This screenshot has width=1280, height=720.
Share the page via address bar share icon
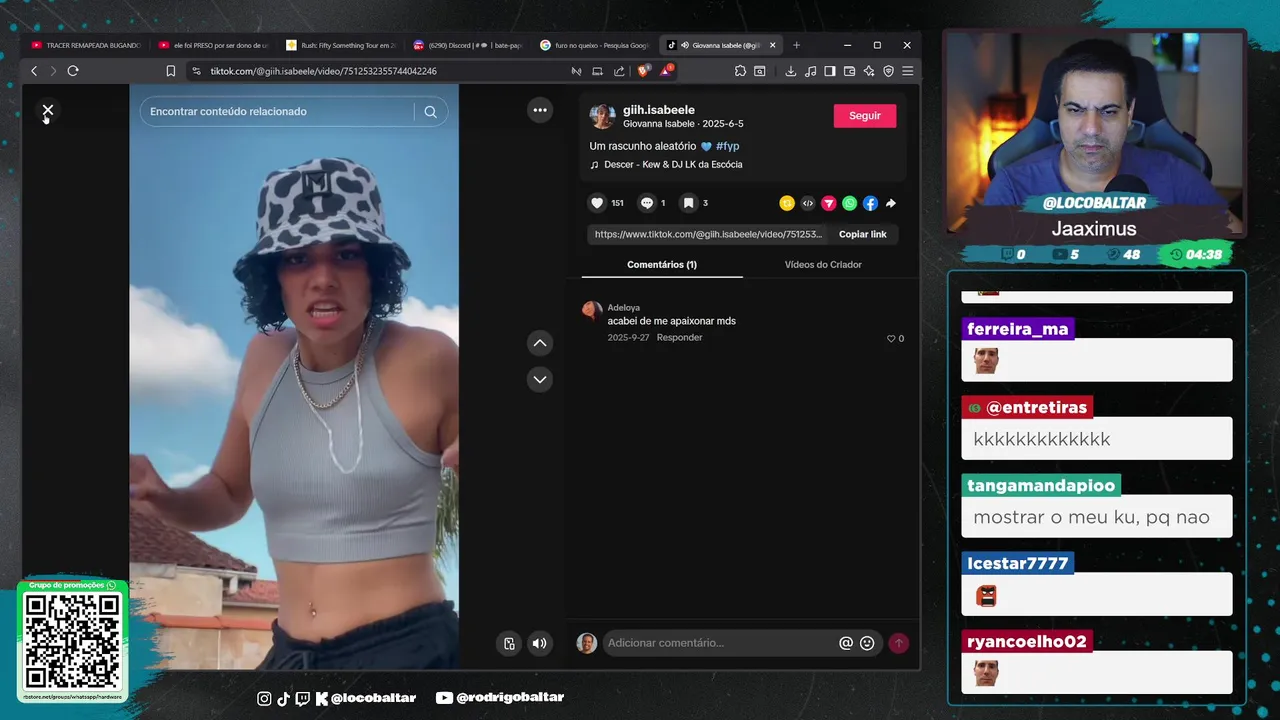click(x=619, y=71)
